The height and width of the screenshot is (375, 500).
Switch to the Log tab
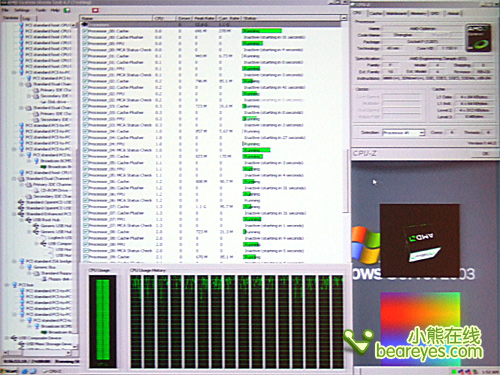[26, 18]
